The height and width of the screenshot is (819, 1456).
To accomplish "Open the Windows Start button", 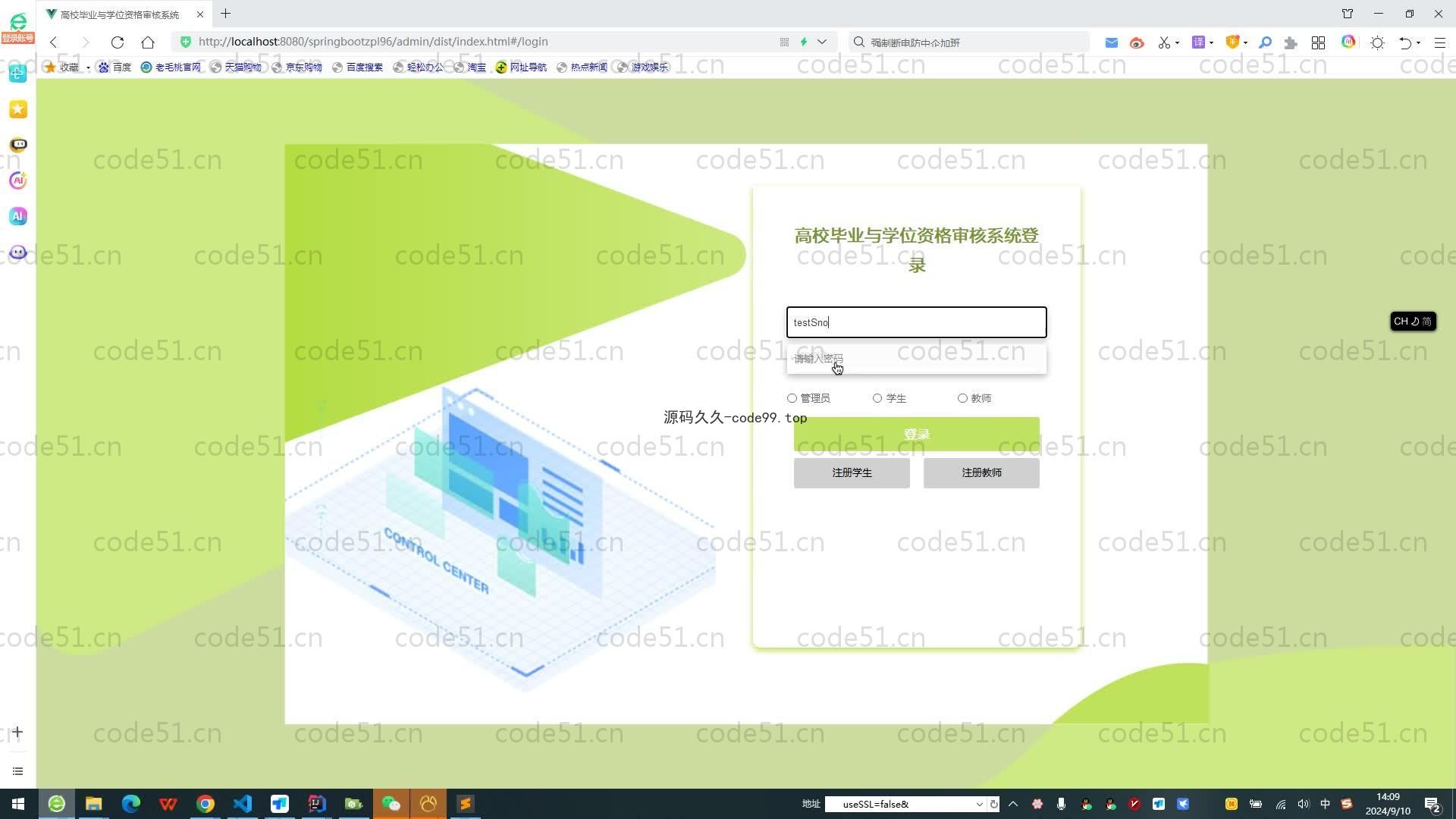I will click(x=18, y=804).
